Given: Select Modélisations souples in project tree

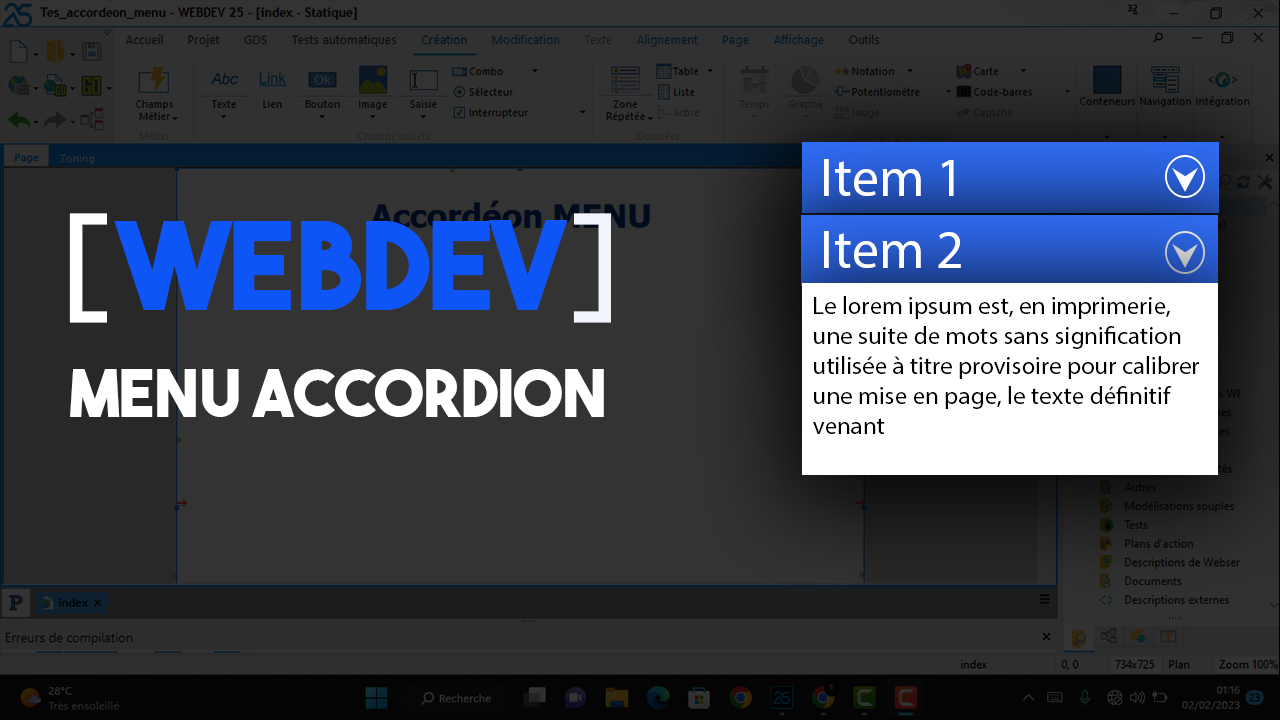Looking at the screenshot, I should click(1179, 506).
